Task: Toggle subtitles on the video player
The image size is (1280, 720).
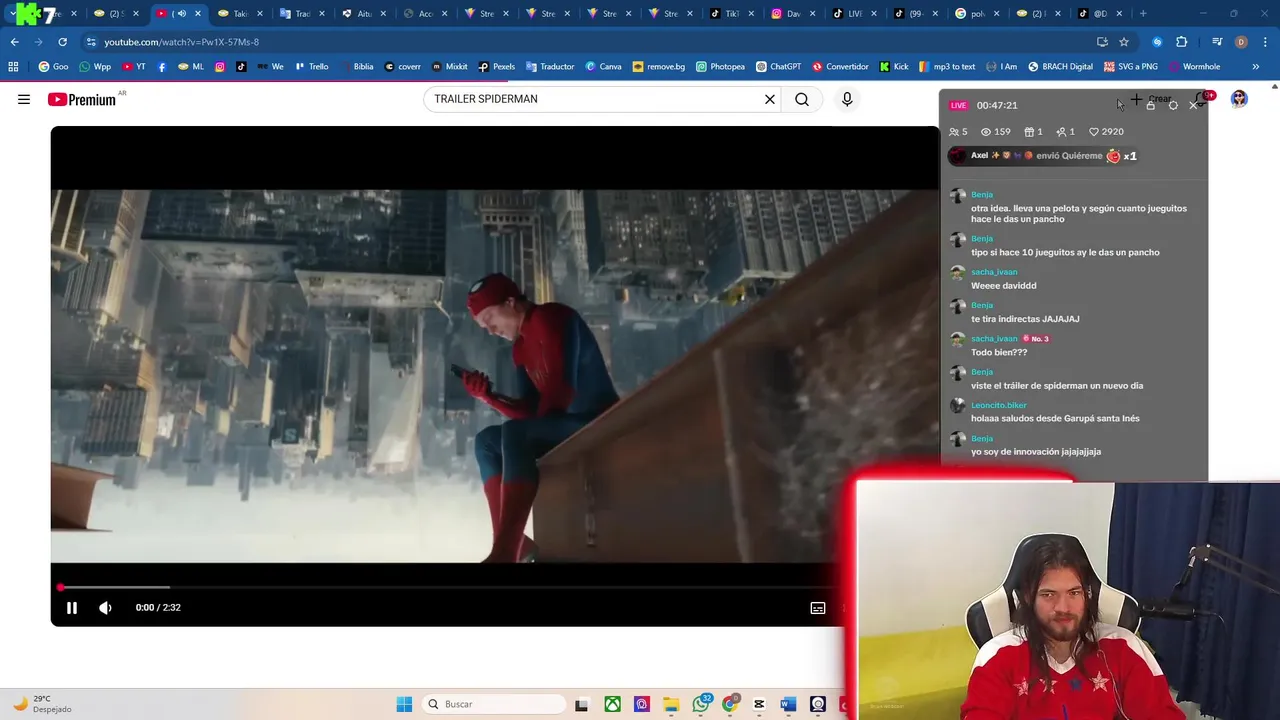Action: pos(818,608)
